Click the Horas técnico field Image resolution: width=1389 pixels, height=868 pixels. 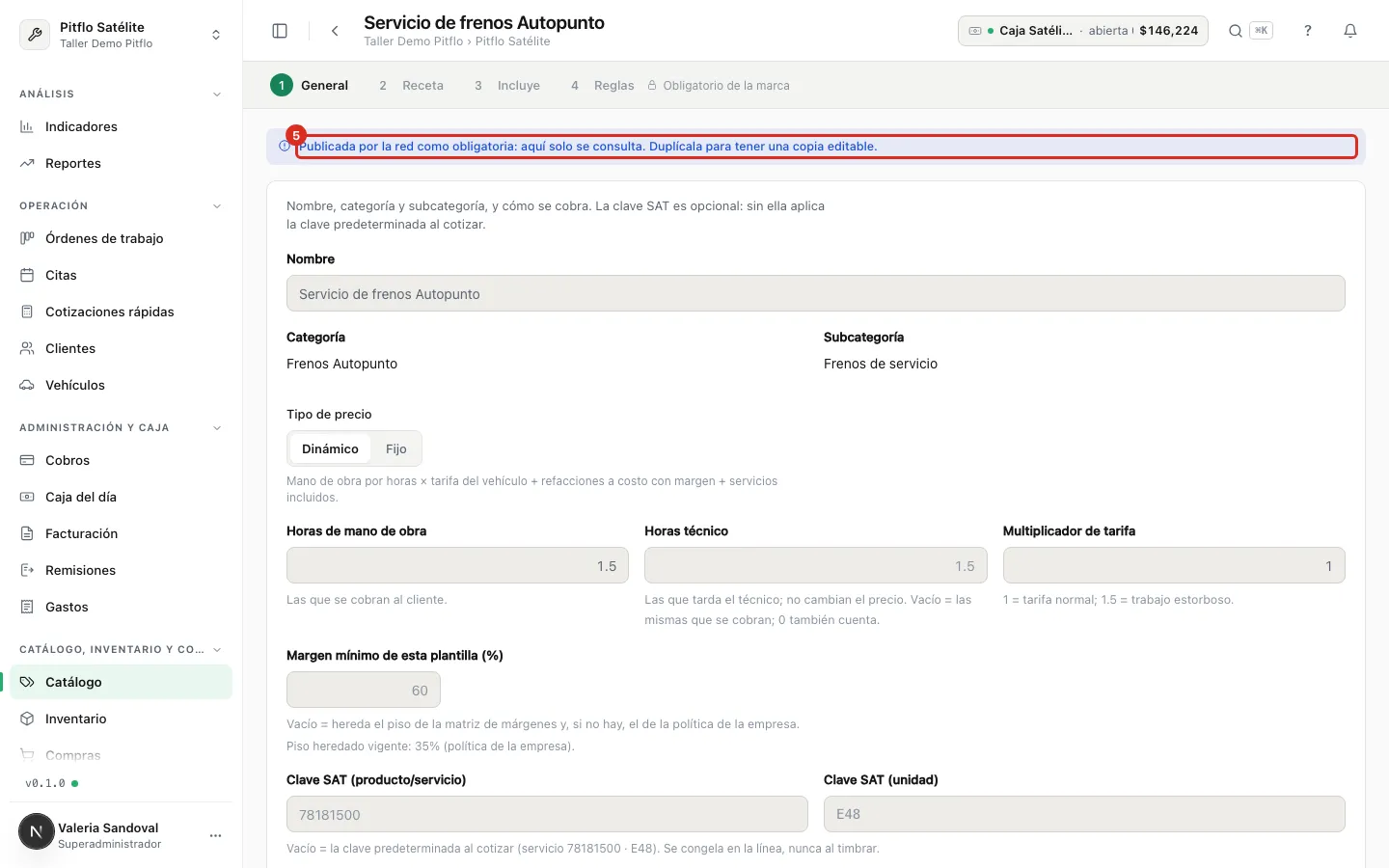[x=815, y=565]
